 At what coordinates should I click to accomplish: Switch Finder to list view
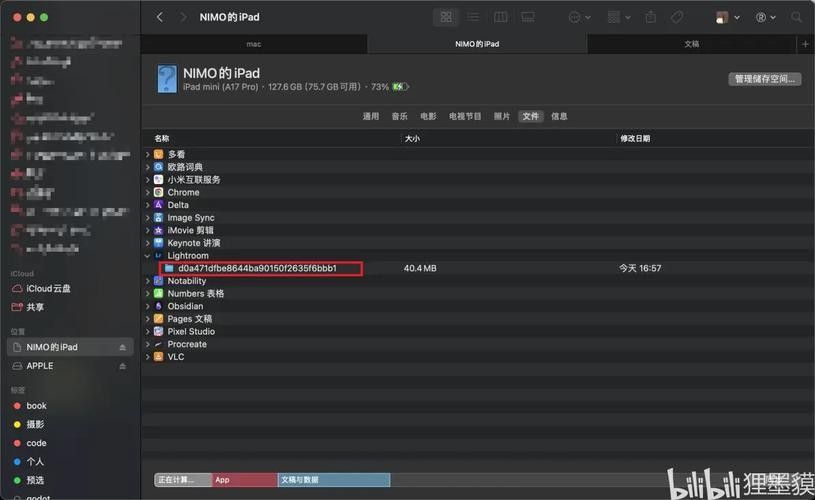pyautogui.click(x=473, y=17)
